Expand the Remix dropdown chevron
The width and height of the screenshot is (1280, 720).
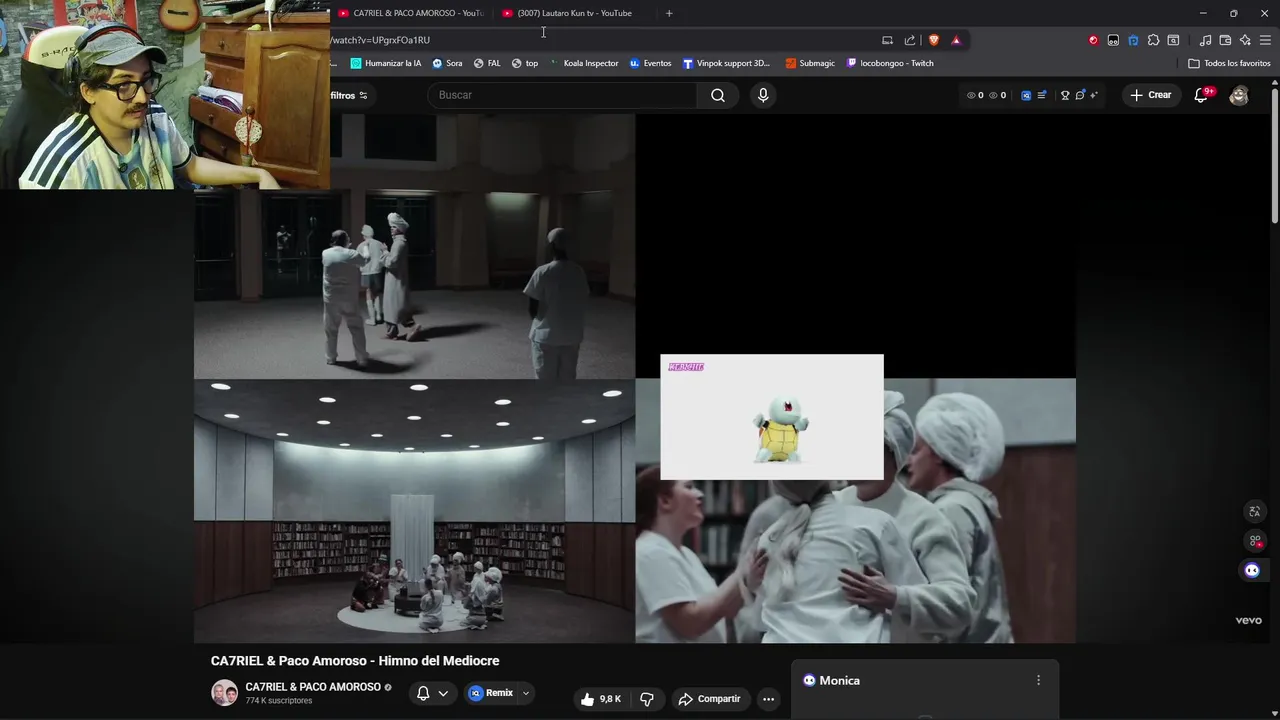tap(526, 693)
